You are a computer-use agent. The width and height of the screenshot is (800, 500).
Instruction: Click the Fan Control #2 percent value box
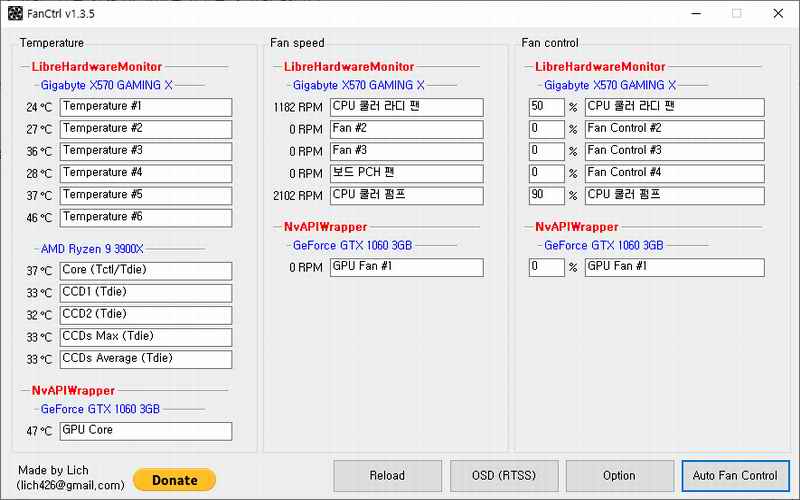tap(546, 129)
